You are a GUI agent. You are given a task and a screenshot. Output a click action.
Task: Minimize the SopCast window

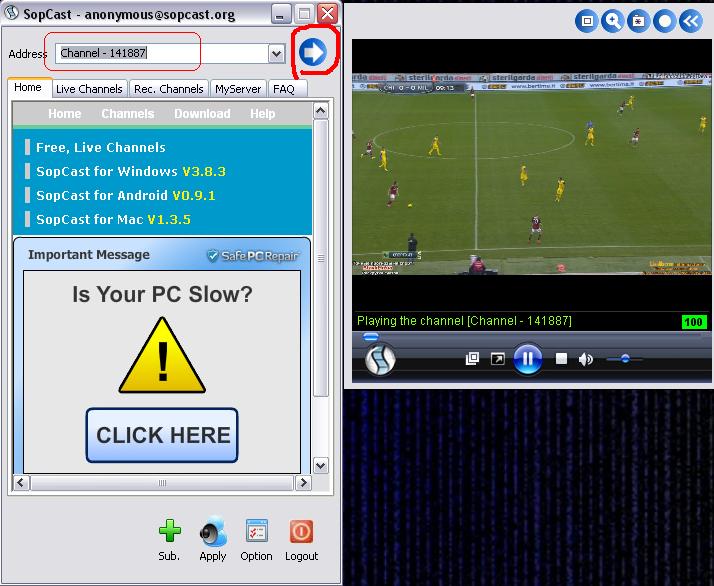pyautogui.click(x=281, y=14)
